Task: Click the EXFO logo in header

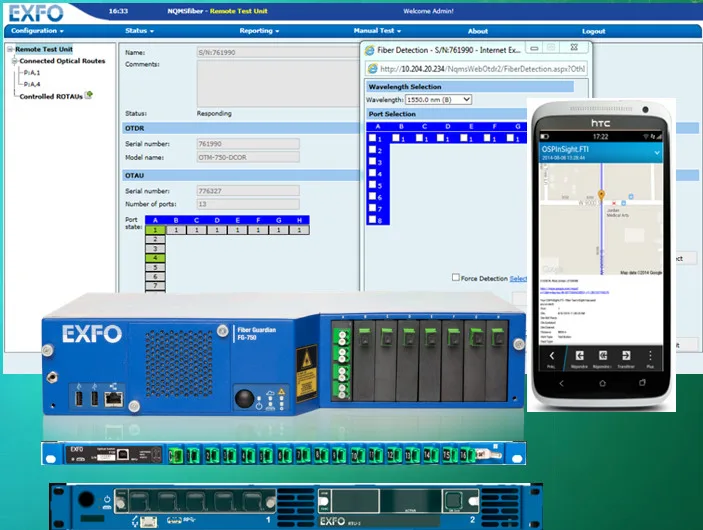Action: (36, 13)
